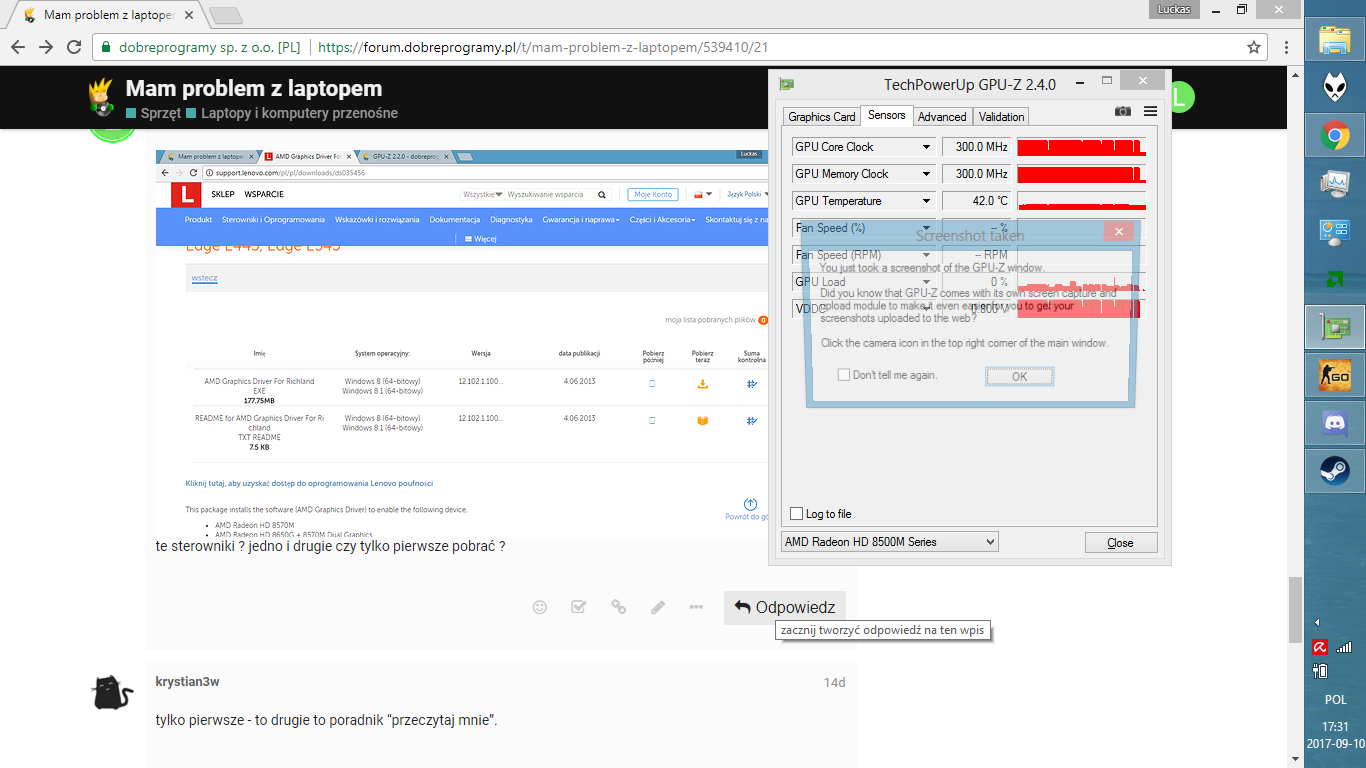Viewport: 1366px width, 768px height.
Task: Click the GPU-Z Close button
Action: (x=1120, y=542)
